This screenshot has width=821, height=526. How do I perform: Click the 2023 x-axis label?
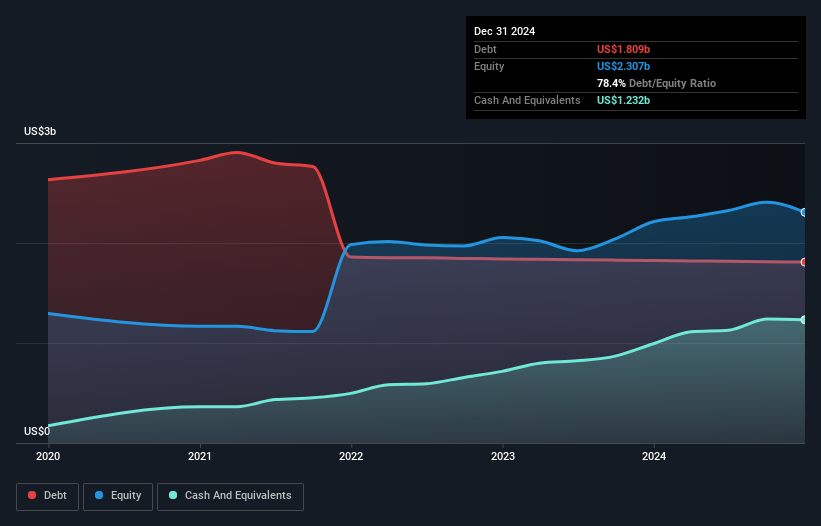point(503,456)
